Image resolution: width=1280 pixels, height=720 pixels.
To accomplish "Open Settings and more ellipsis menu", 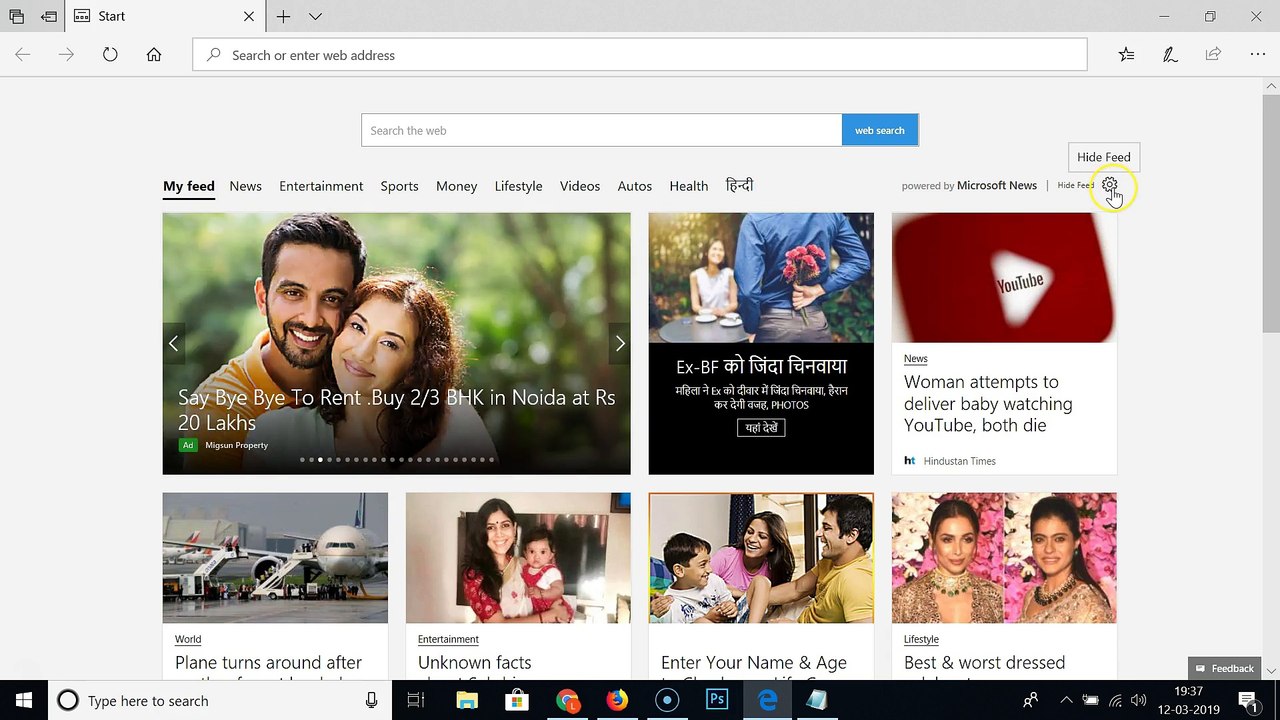I will [x=1258, y=55].
